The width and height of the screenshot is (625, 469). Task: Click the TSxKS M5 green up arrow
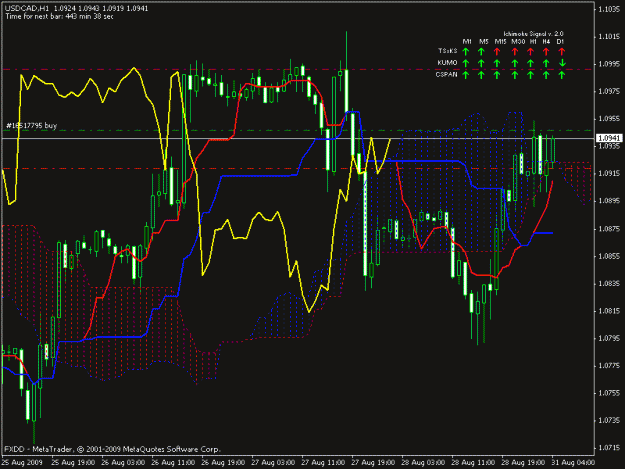point(481,51)
